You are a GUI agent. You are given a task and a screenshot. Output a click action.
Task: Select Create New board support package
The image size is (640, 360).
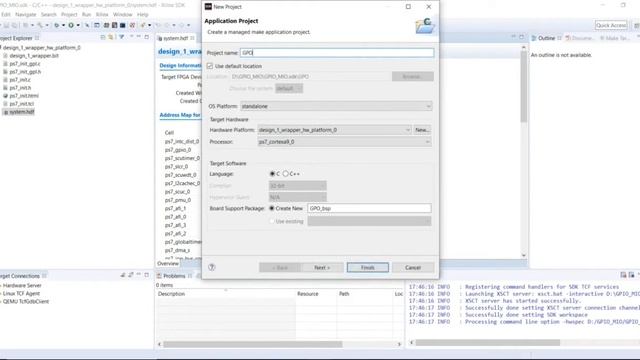[272, 208]
